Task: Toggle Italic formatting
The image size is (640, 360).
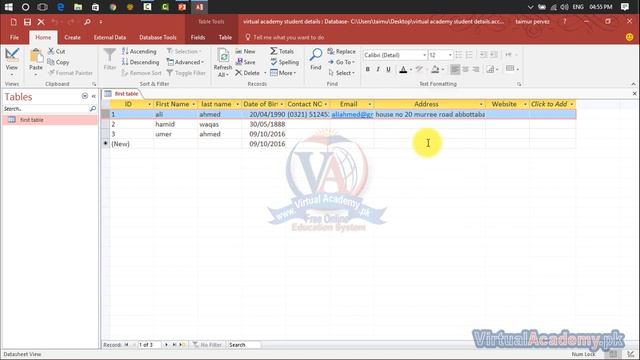Action: pyautogui.click(x=378, y=69)
